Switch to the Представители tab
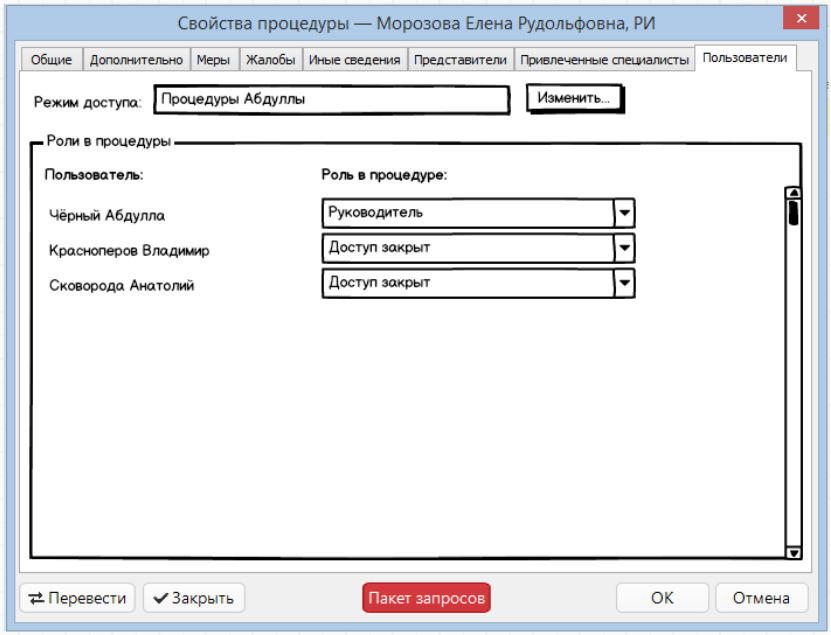Screen dimensions: 831x635 click(460, 60)
